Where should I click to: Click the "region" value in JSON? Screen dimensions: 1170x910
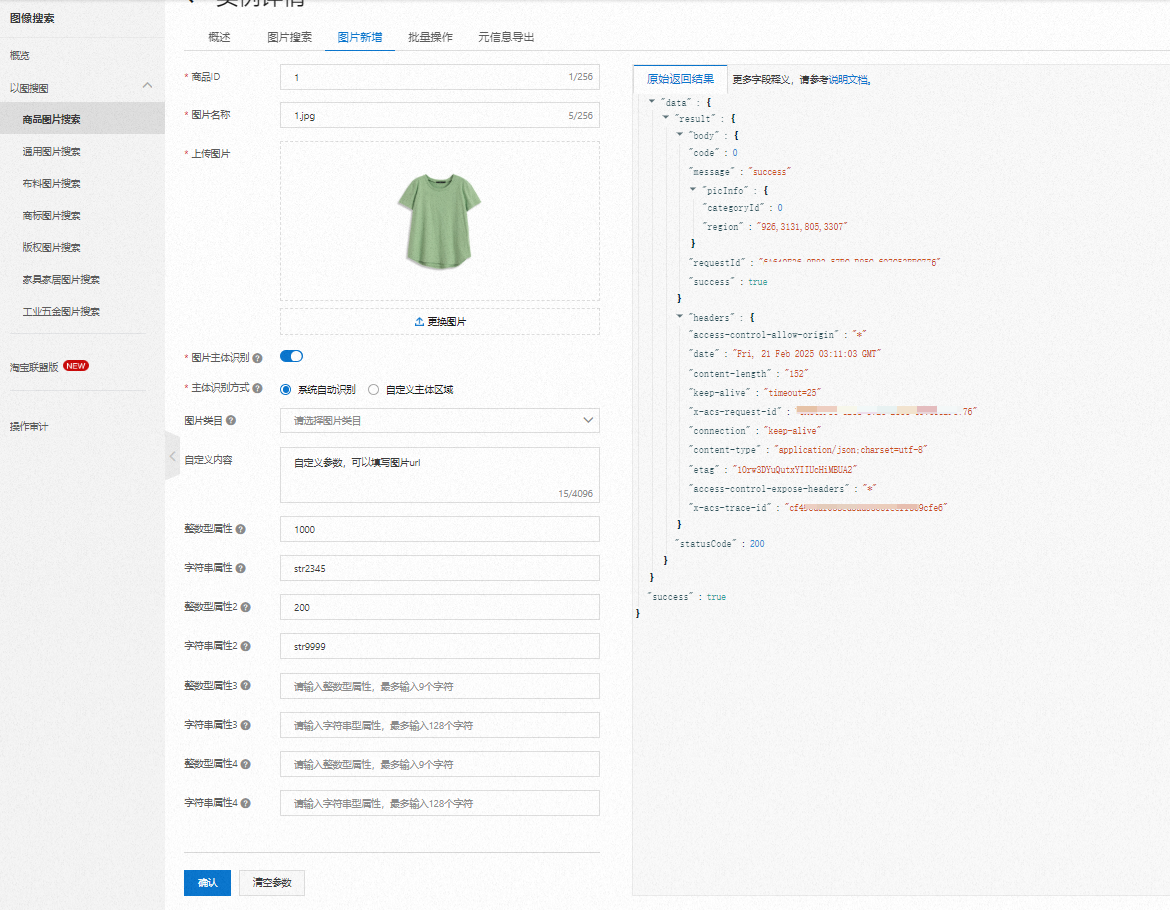(802, 227)
